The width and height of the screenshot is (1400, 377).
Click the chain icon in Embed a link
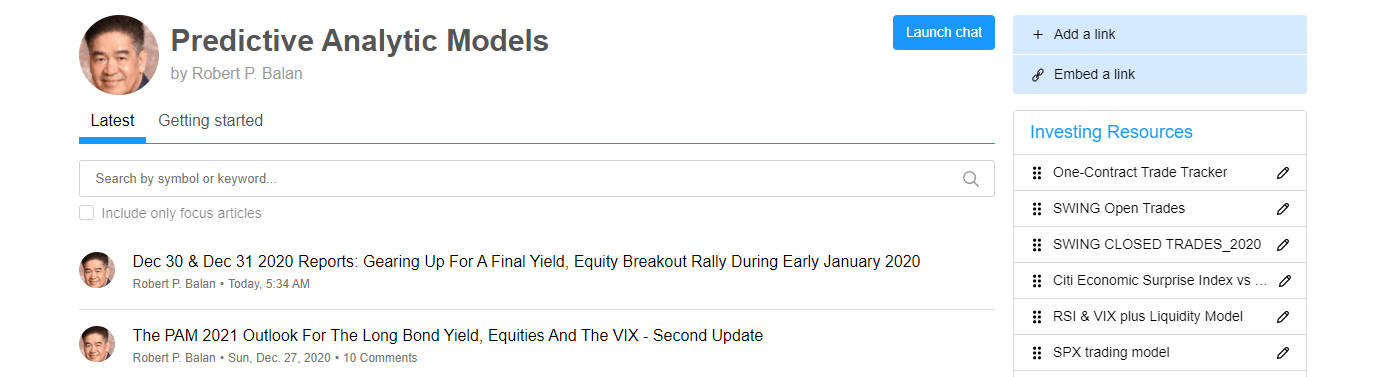[1037, 74]
